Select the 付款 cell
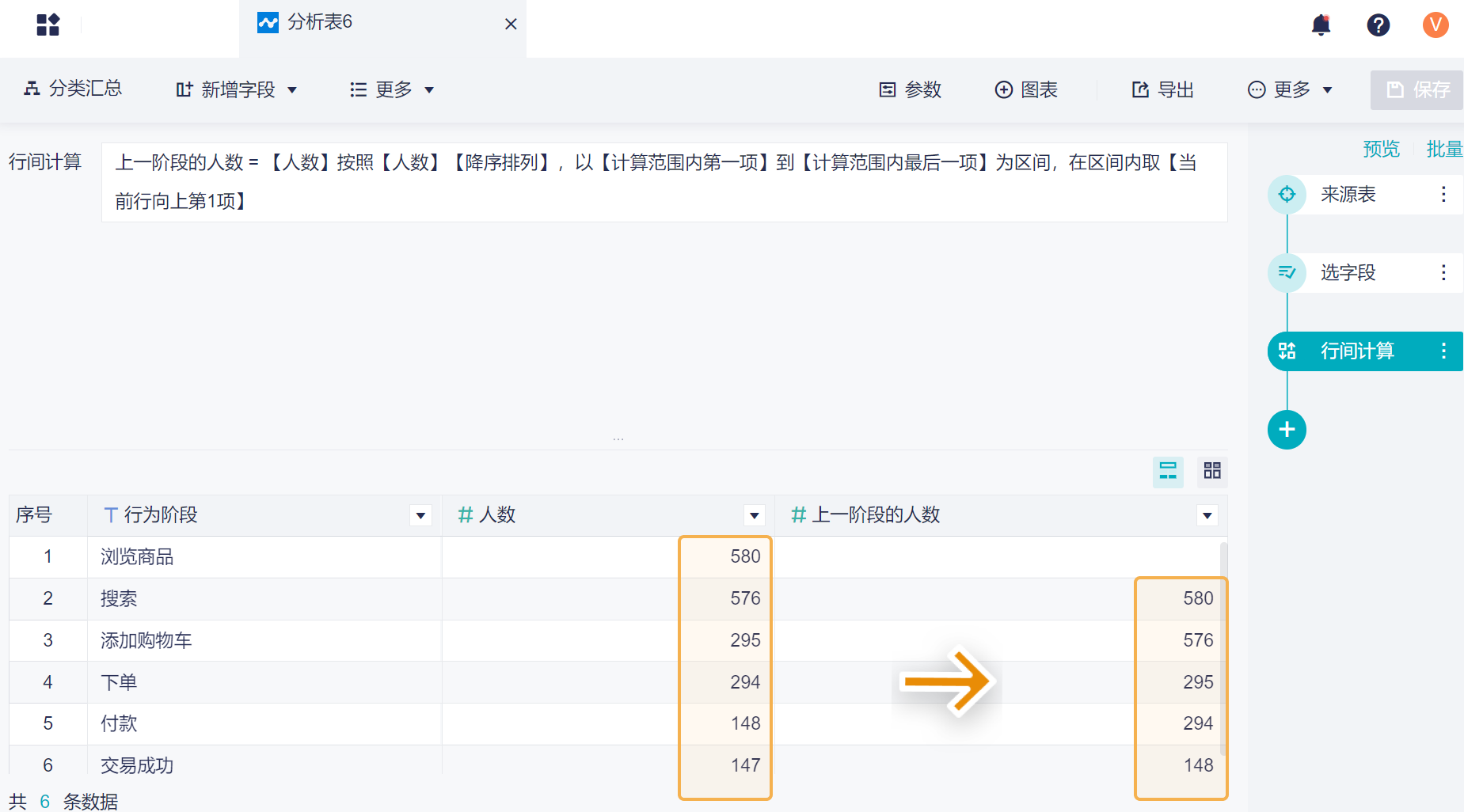1464x812 pixels. (264, 723)
